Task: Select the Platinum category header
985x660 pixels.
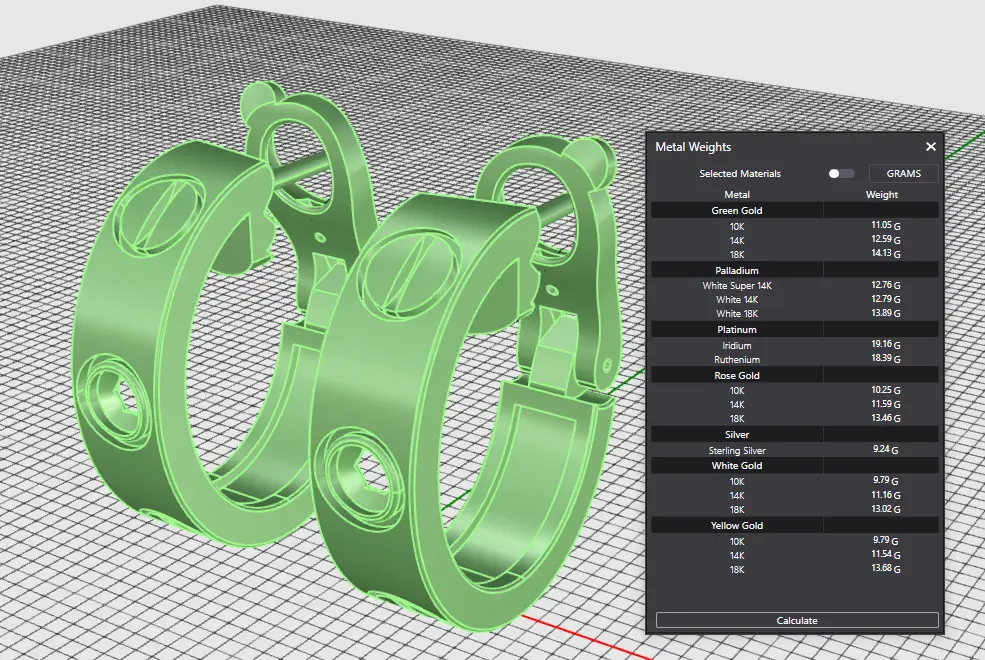Action: pos(736,329)
